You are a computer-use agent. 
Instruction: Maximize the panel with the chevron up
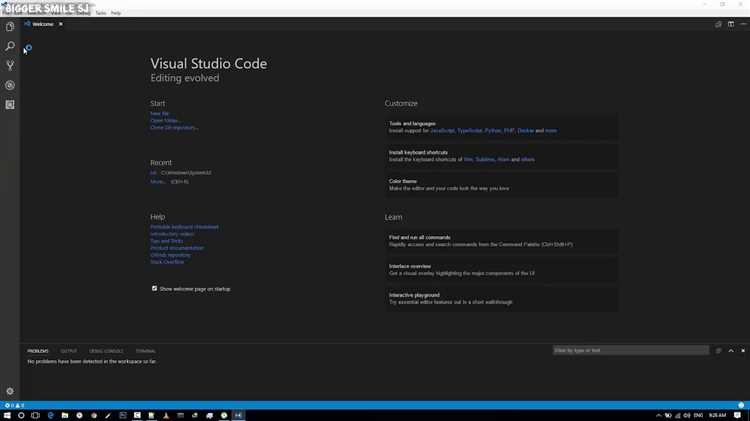click(x=731, y=351)
